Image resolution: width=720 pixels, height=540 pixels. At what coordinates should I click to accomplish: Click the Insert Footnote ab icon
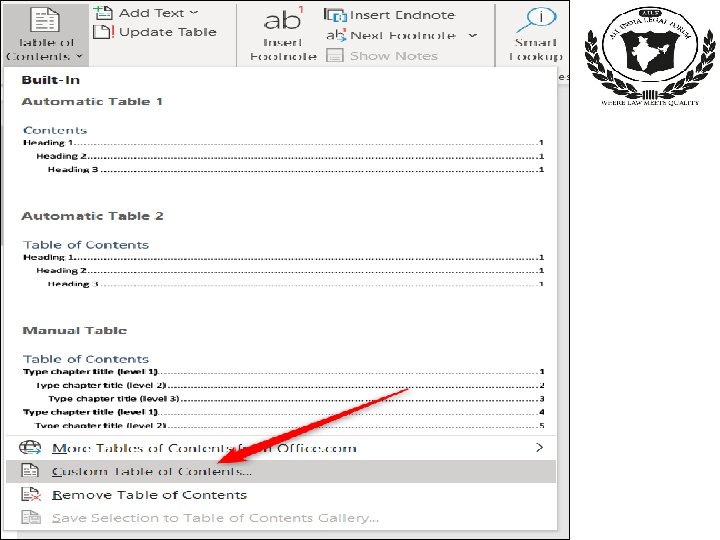(283, 19)
